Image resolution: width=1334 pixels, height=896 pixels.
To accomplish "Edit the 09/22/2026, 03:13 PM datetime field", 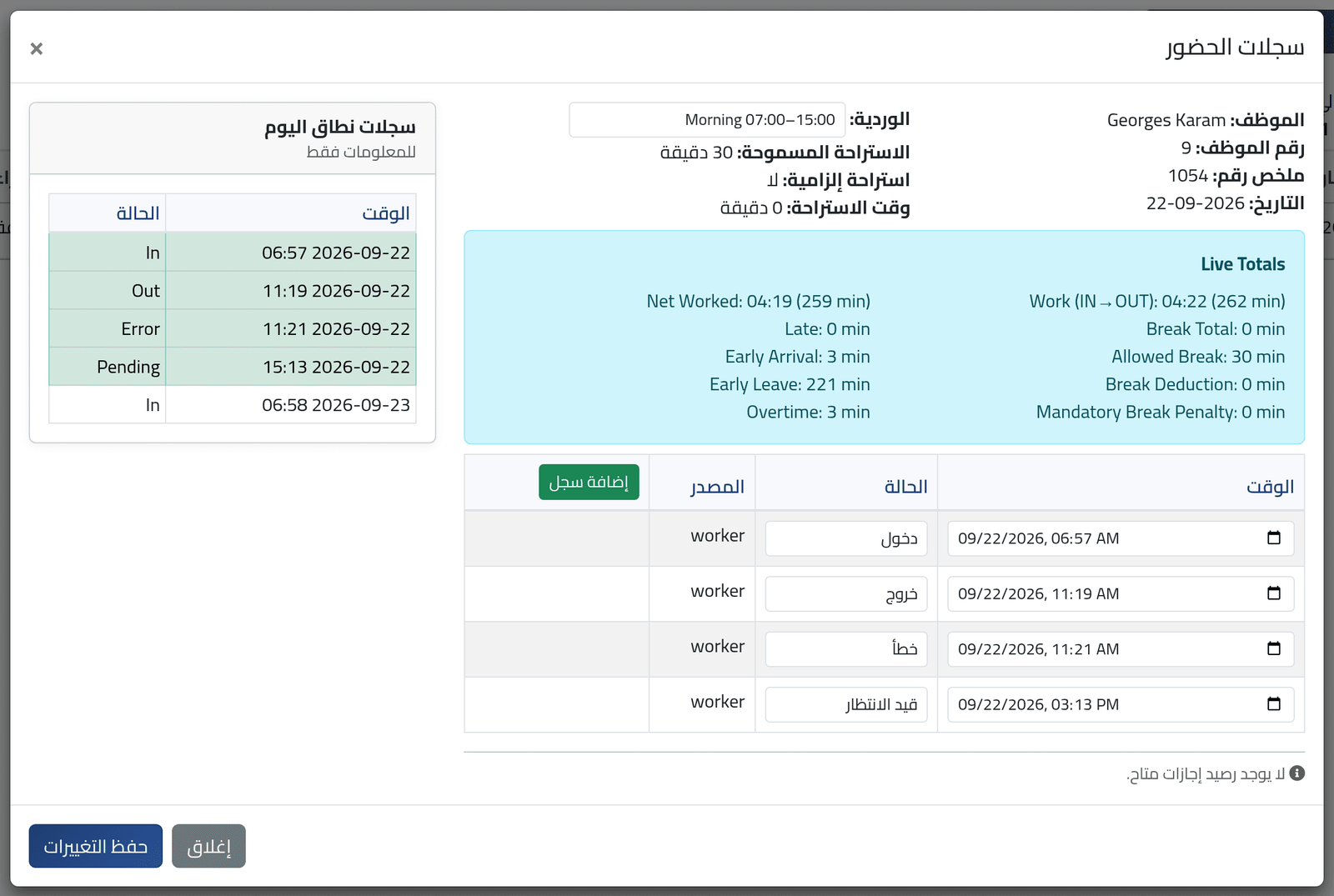I will pyautogui.click(x=1121, y=704).
